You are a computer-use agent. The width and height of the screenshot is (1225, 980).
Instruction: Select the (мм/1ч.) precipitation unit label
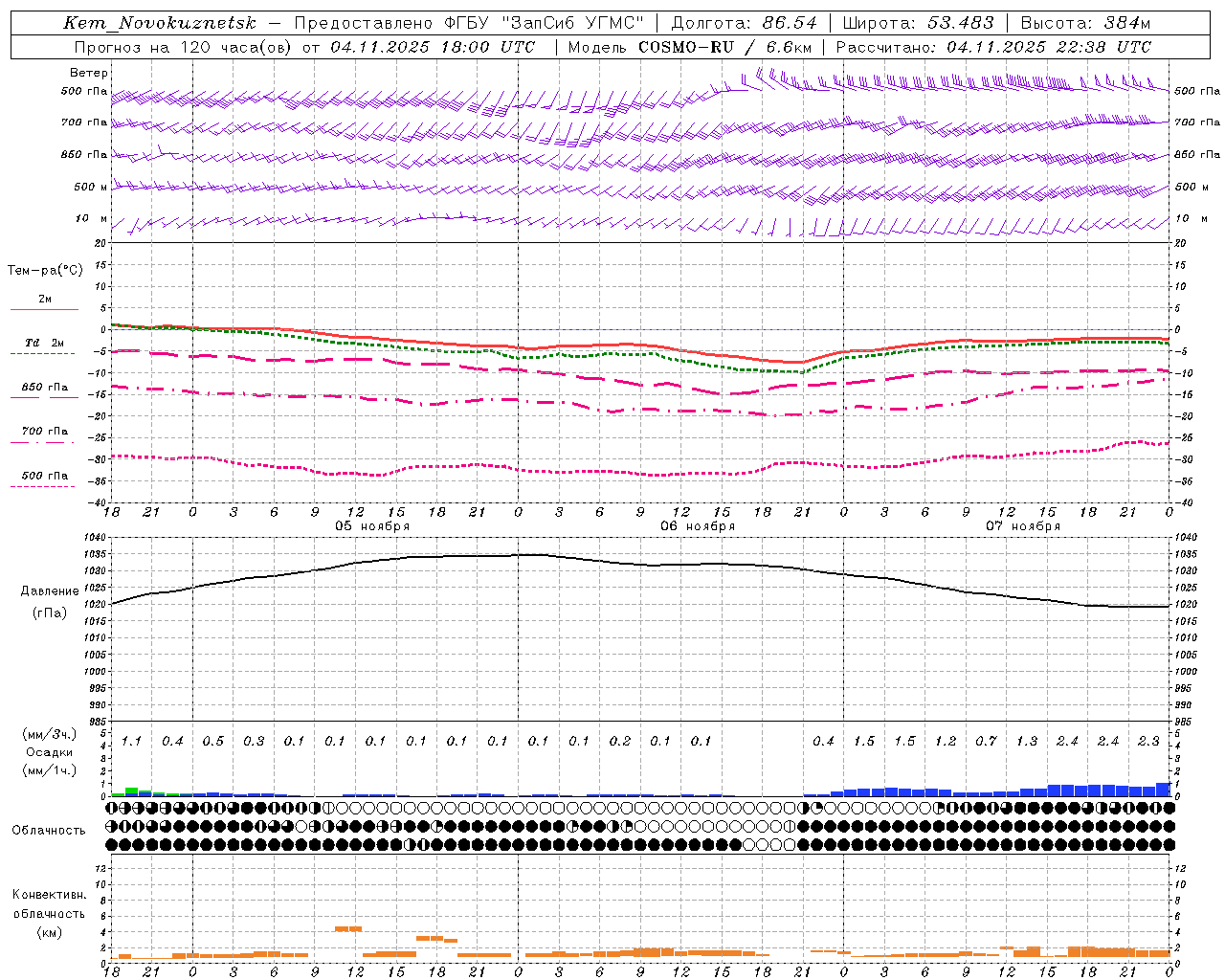pos(50,770)
